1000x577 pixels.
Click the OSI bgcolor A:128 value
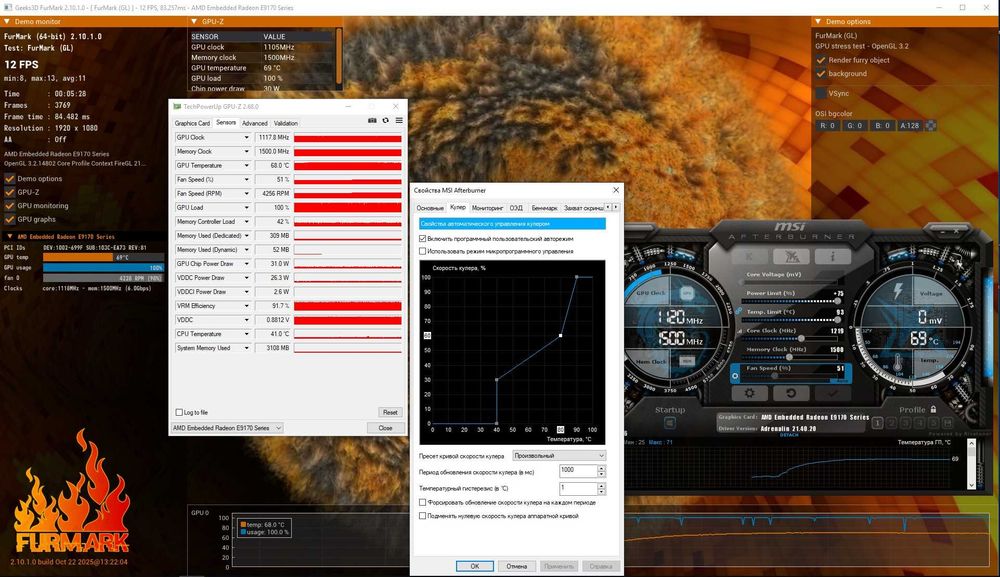[x=909, y=126]
